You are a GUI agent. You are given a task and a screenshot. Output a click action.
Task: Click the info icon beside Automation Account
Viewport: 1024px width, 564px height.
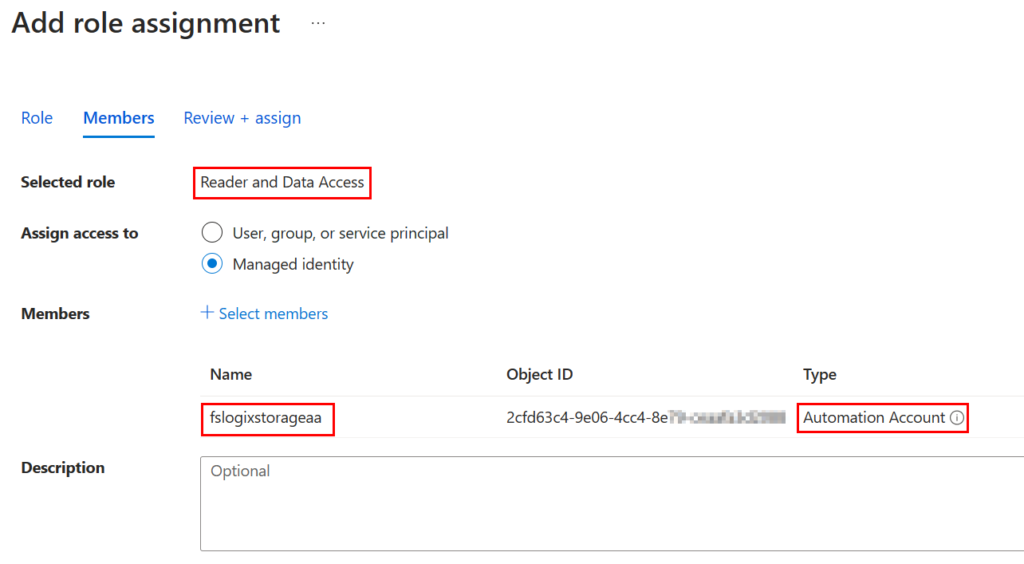(x=957, y=418)
